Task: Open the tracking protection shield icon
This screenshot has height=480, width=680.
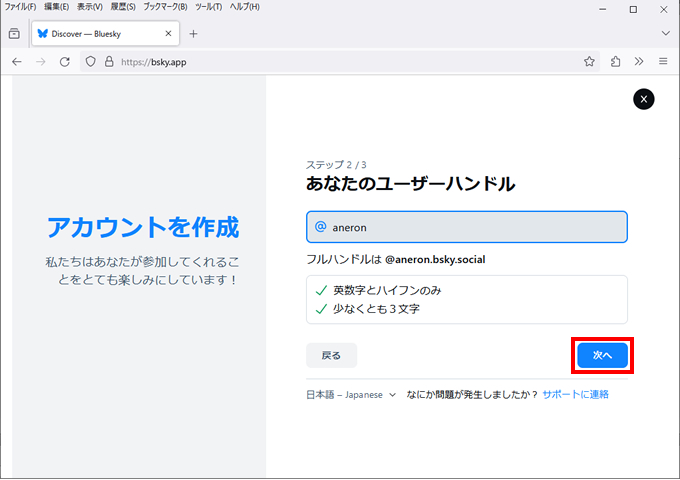Action: [x=90, y=62]
